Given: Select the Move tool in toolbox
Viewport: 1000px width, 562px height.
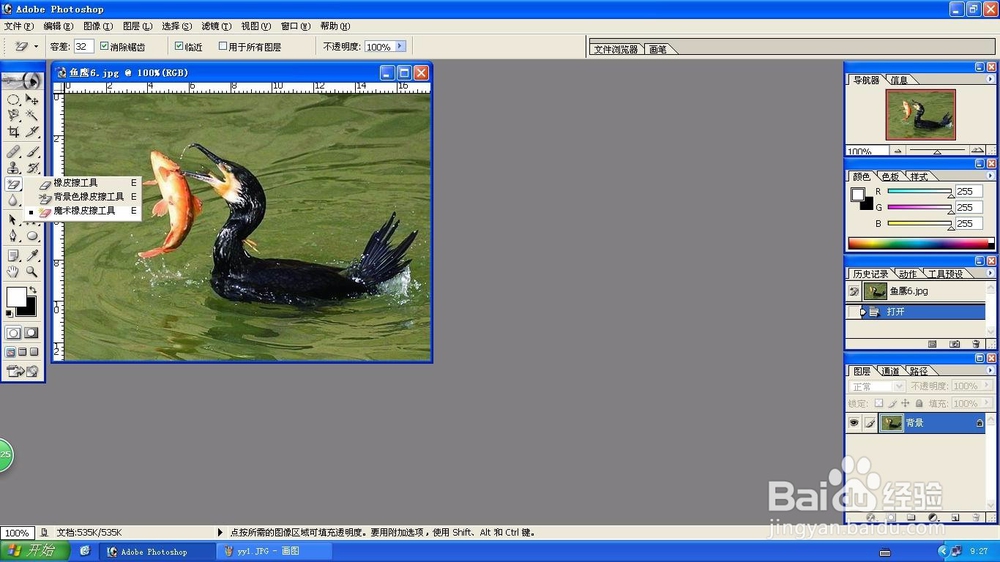Looking at the screenshot, I should (32, 100).
